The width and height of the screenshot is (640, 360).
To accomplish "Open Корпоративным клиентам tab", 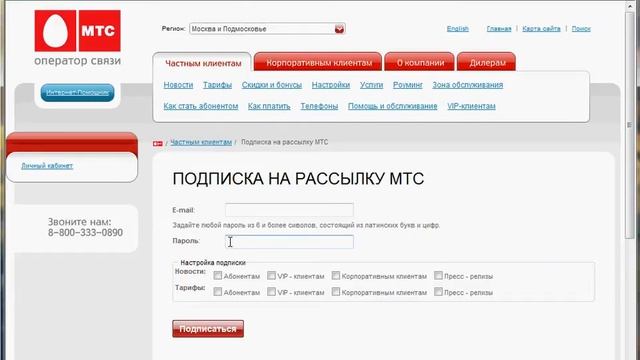I will point(318,62).
